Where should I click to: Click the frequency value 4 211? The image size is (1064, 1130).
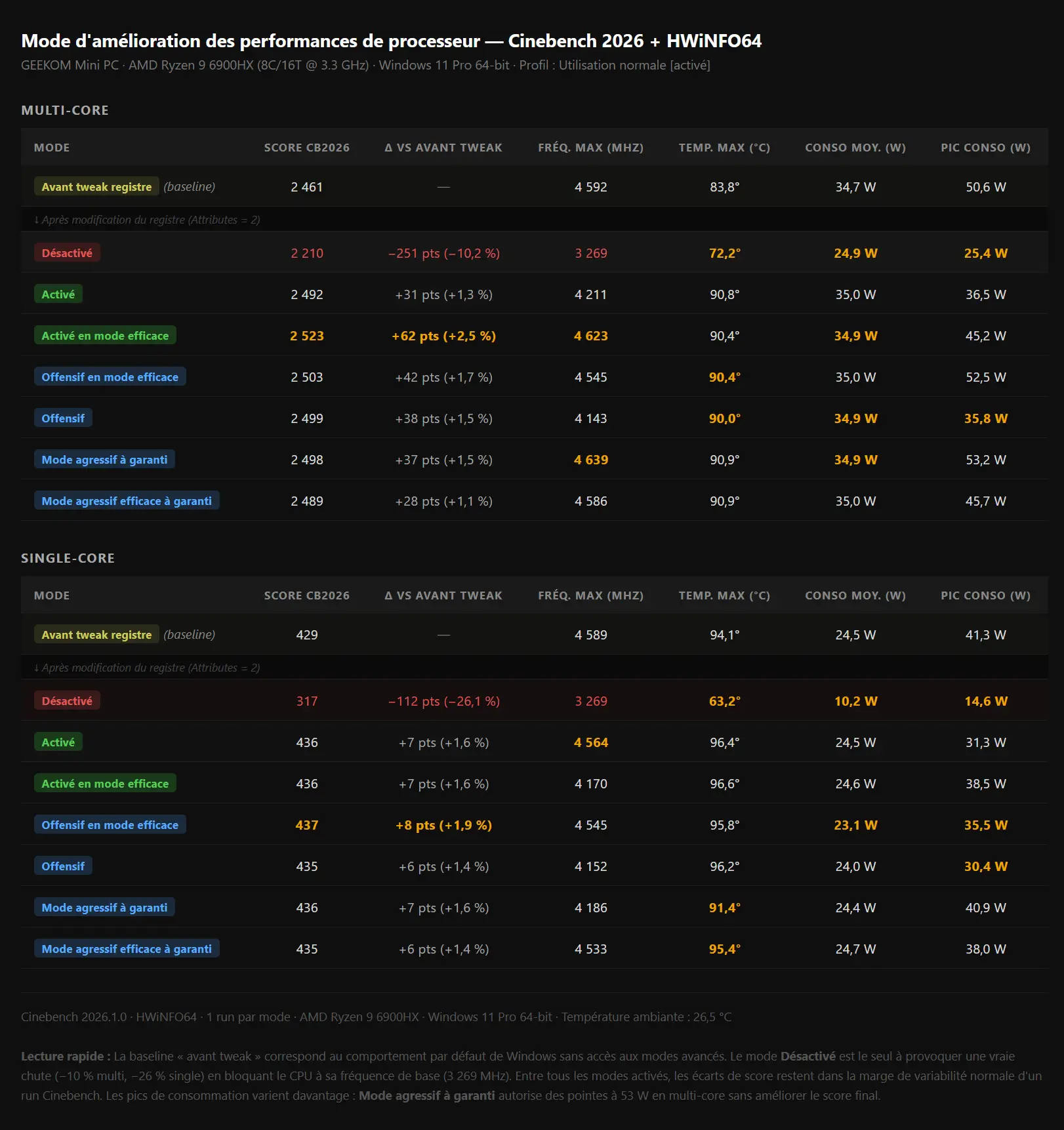[x=590, y=294]
